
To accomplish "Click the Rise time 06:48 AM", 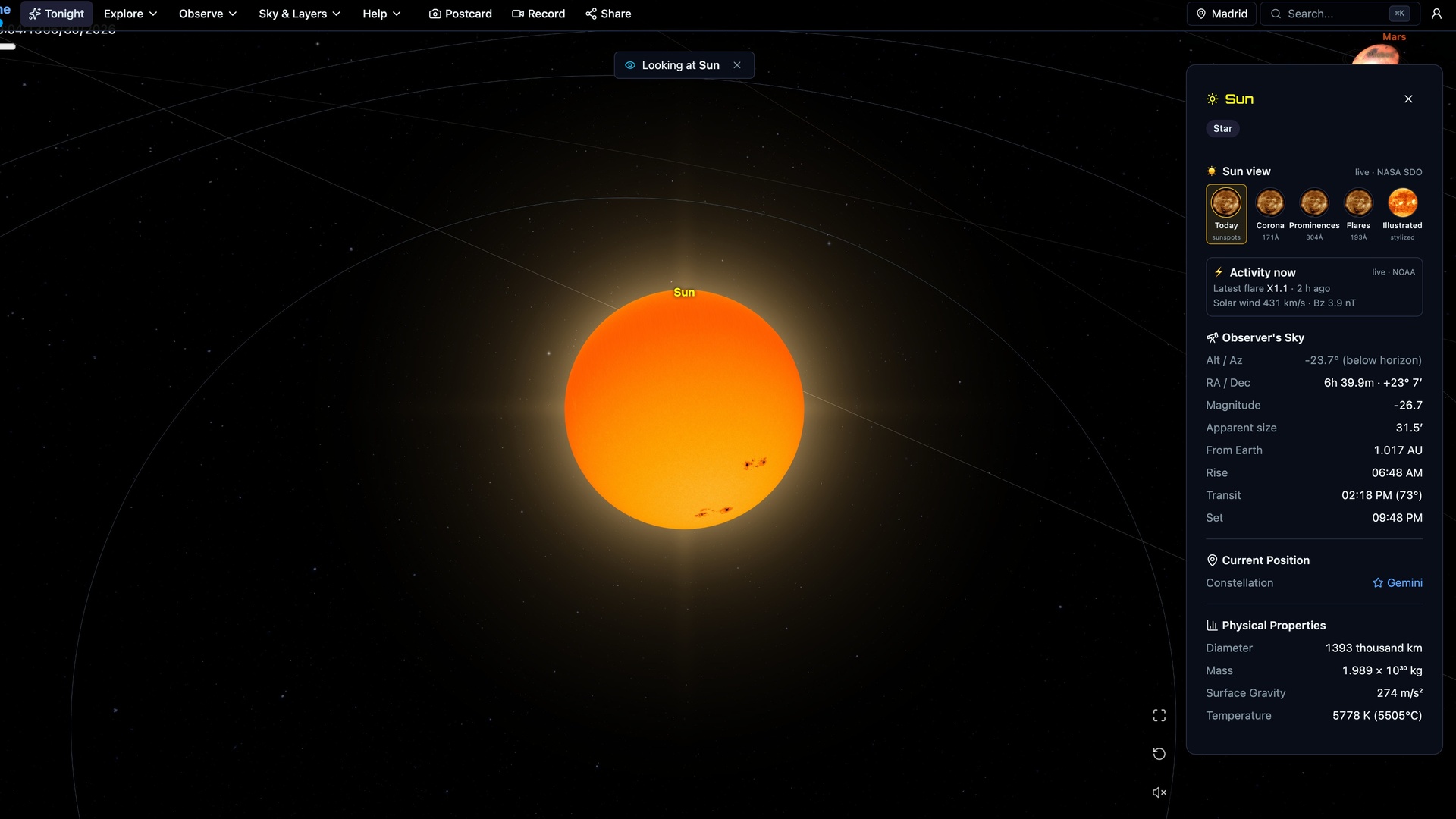I will 1397,473.
